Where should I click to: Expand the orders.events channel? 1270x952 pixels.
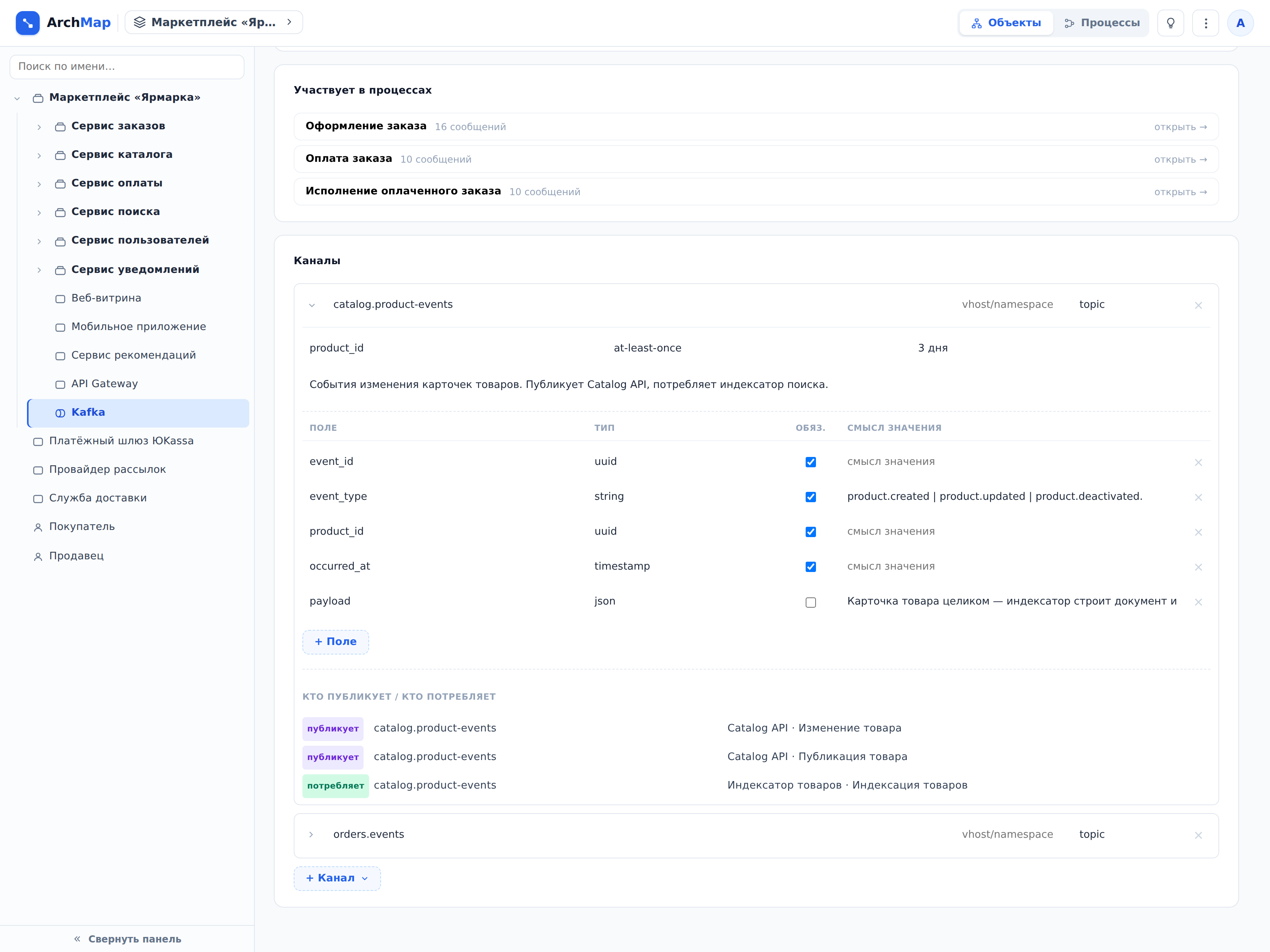[x=311, y=834]
